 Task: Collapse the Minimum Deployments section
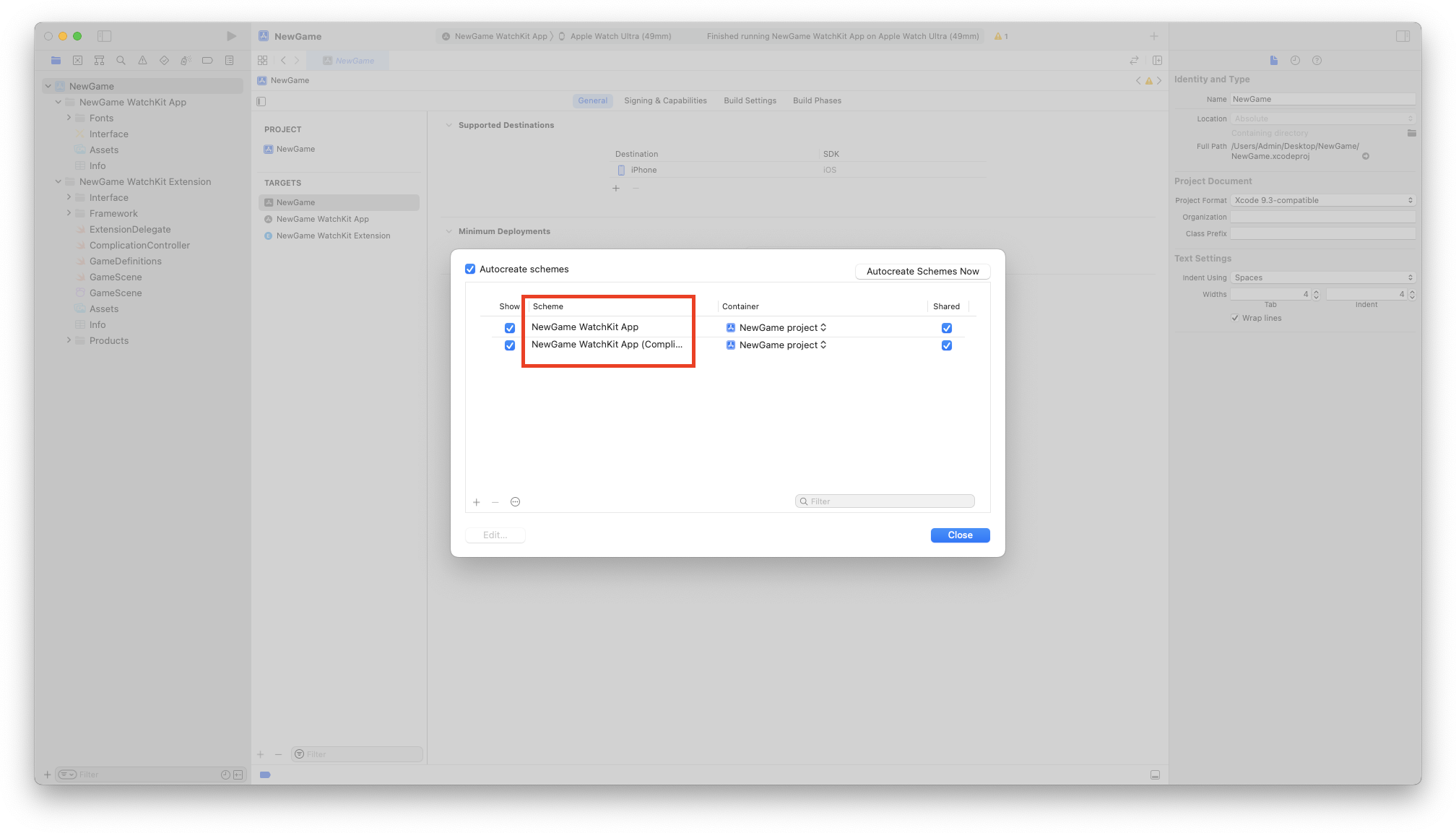(x=448, y=231)
